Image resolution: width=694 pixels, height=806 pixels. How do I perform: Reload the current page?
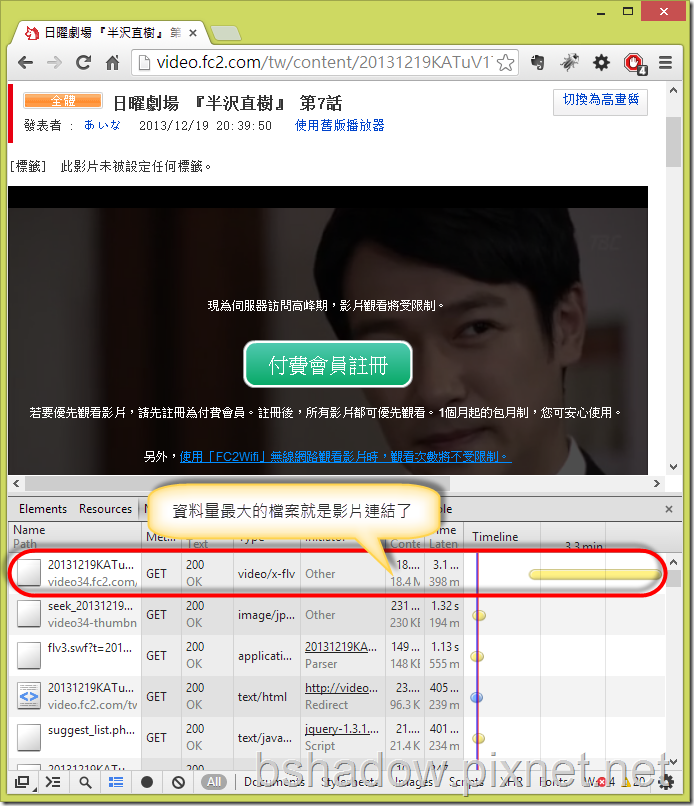[x=83, y=63]
